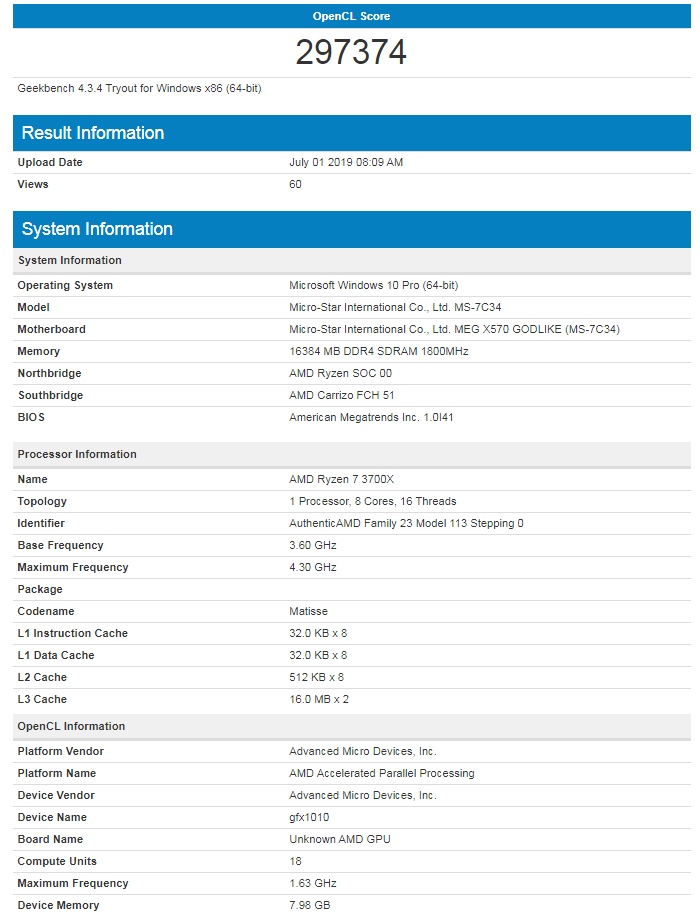
Task: Click the topology 1 Processor, 8 Cores value
Action: (373, 501)
